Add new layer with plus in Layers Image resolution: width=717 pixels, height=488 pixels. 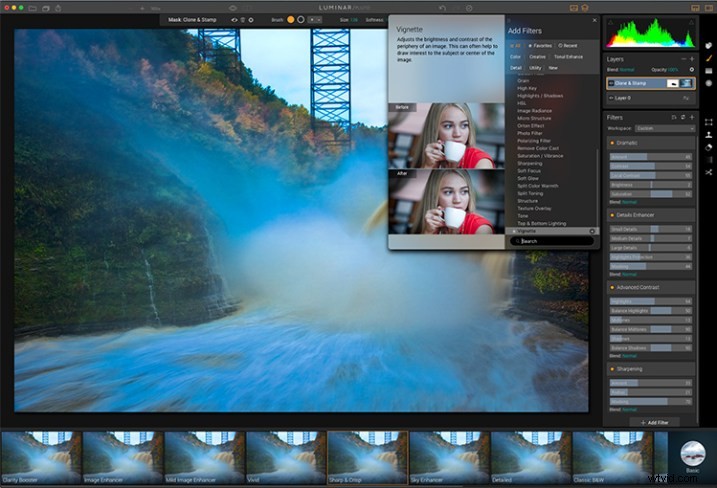click(692, 59)
